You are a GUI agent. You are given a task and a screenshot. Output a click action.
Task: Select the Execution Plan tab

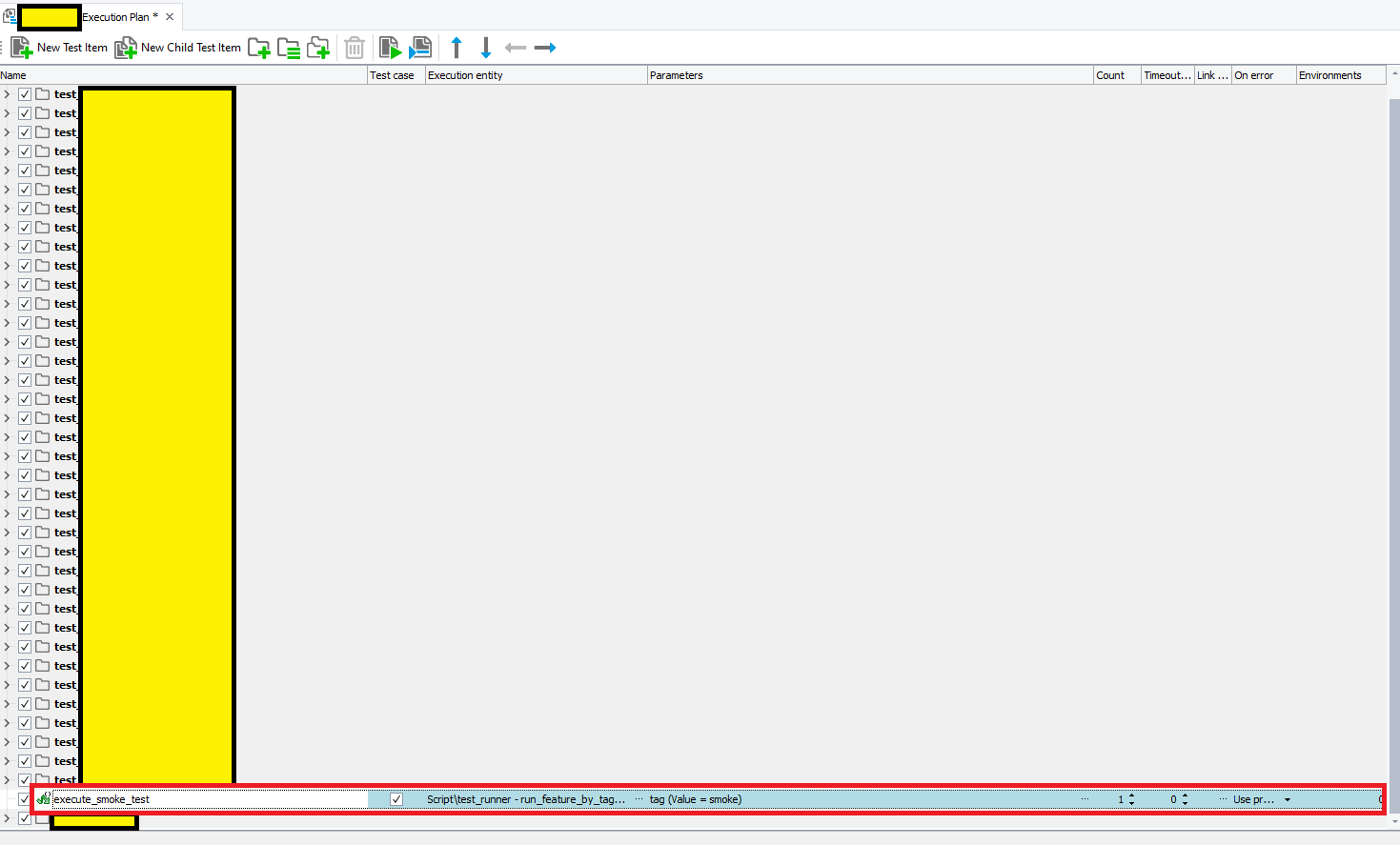[114, 17]
